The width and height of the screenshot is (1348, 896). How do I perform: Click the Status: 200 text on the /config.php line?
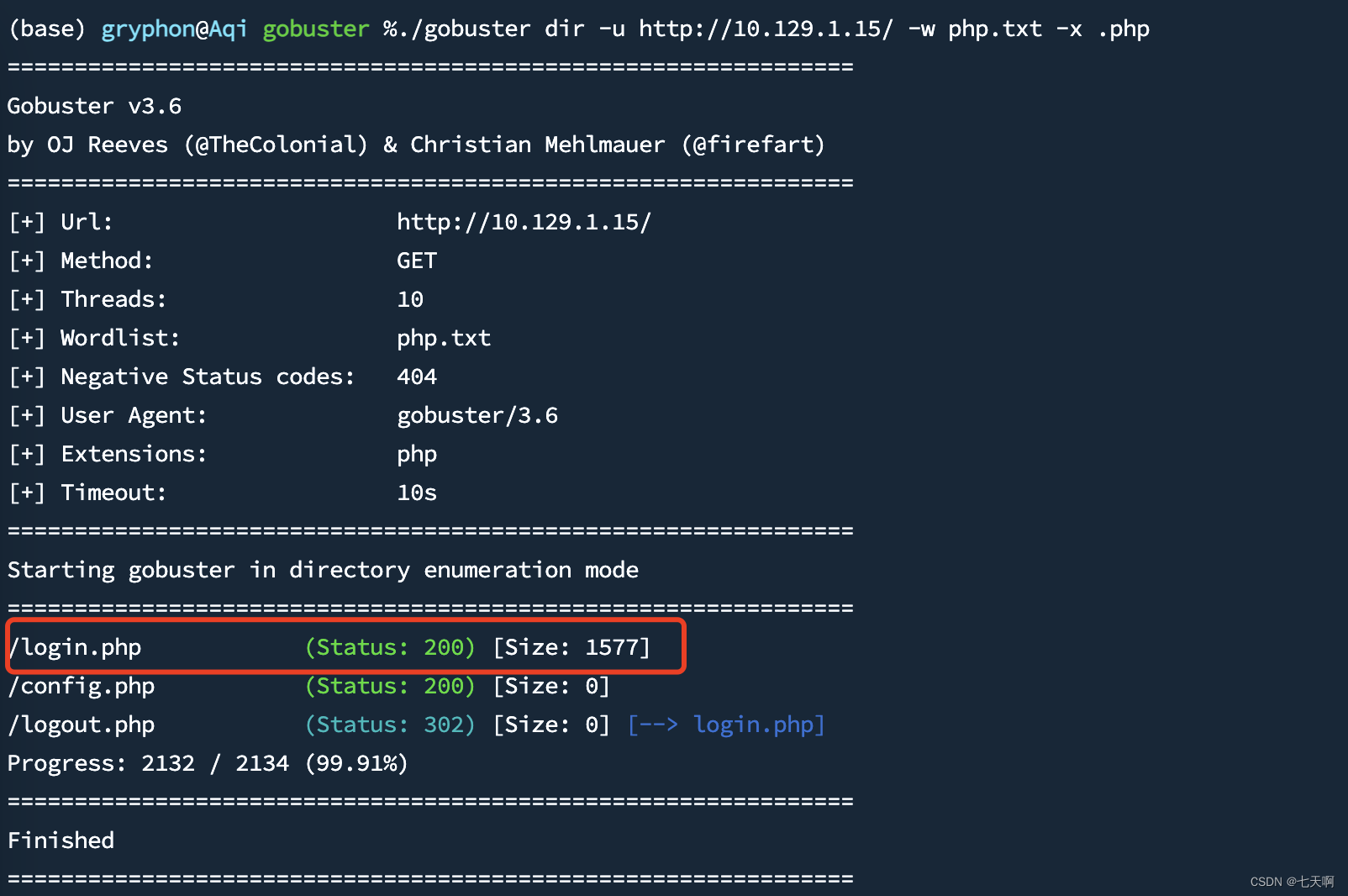click(x=390, y=686)
